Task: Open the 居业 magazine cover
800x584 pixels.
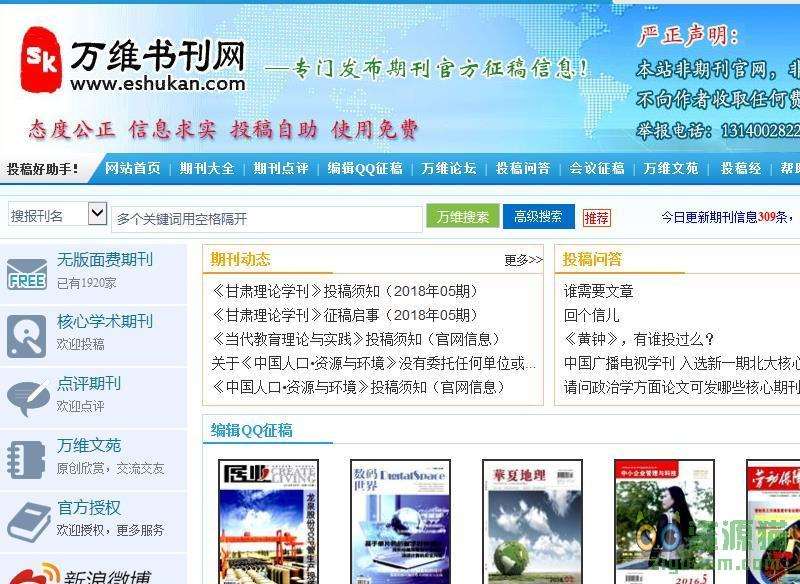Action: tap(268, 521)
